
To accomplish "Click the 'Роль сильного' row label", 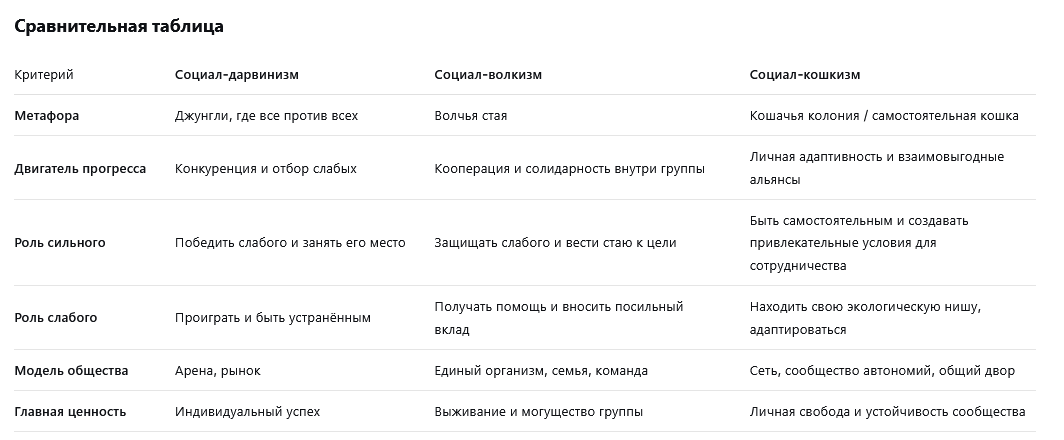I will click(60, 243).
